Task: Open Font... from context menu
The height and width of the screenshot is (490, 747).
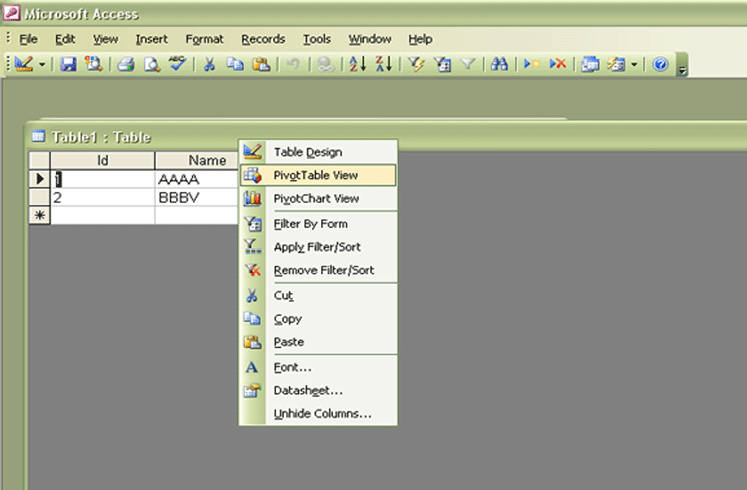Action: click(x=318, y=367)
